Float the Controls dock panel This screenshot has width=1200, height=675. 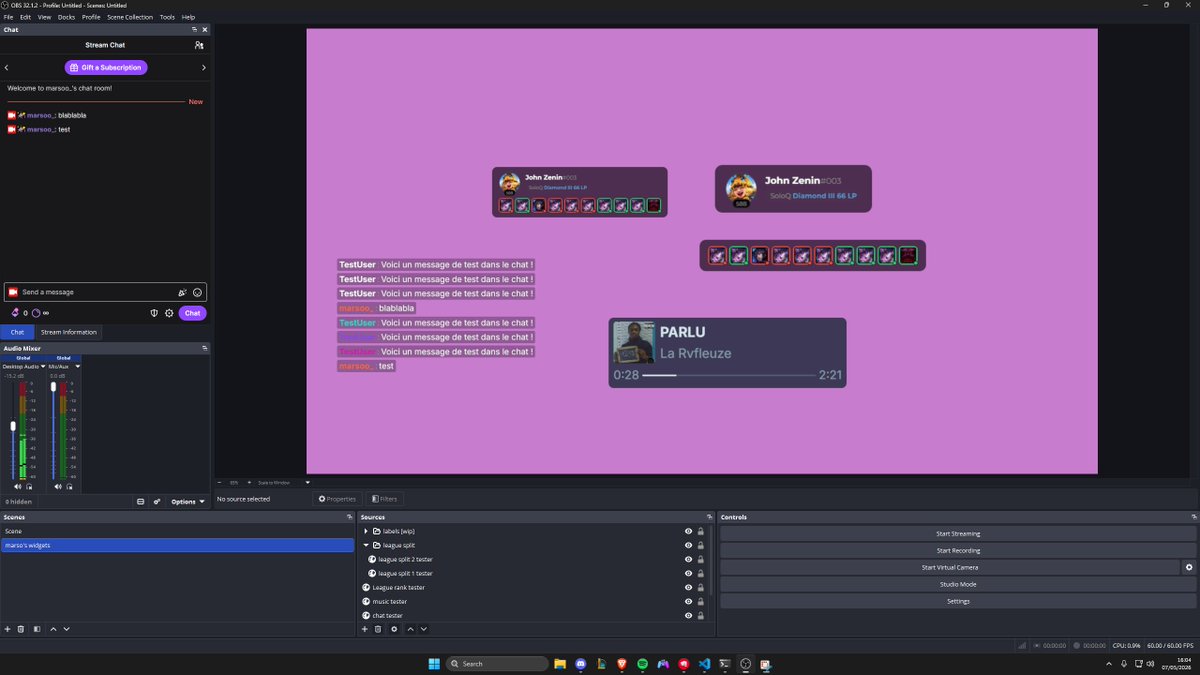(1194, 517)
